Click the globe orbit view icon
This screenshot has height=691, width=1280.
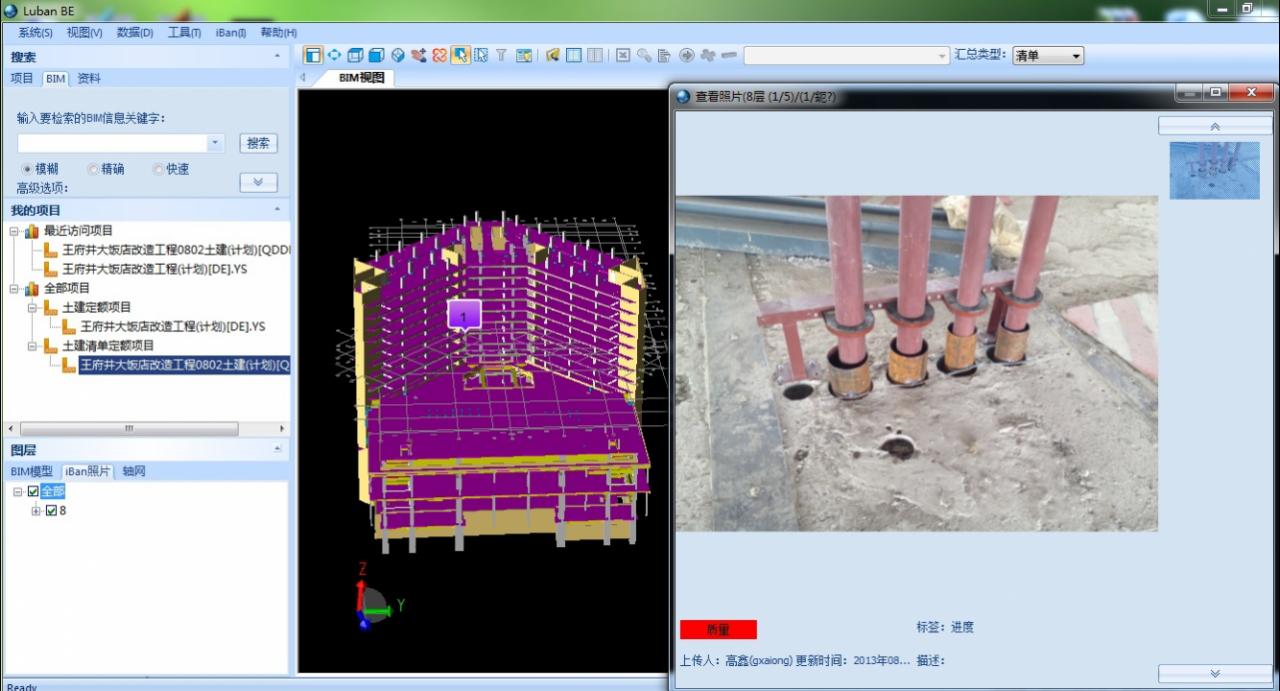397,55
